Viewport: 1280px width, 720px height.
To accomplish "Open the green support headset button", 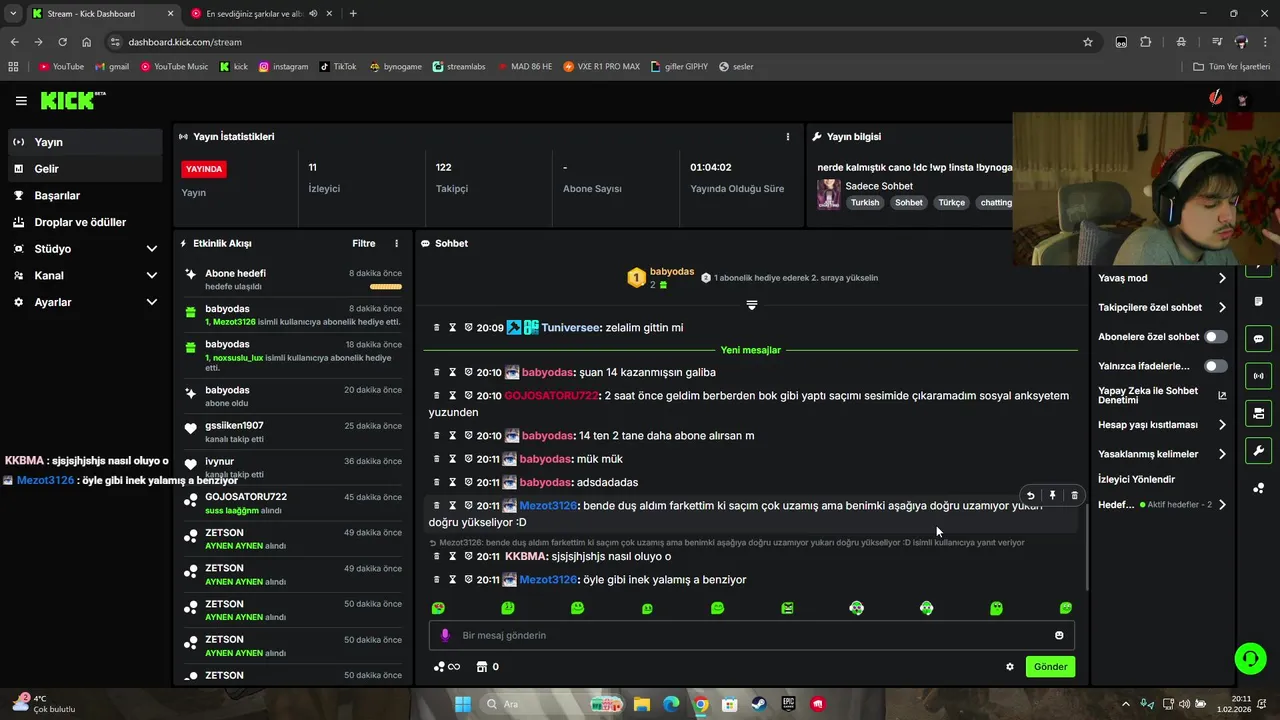I will tap(1250, 658).
